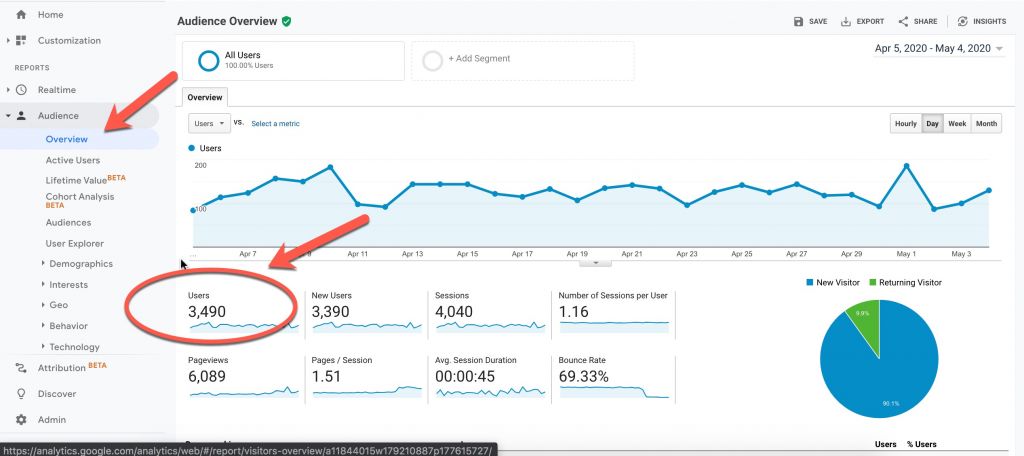
Task: Click the Discover lightbulb icon
Action: 21,394
